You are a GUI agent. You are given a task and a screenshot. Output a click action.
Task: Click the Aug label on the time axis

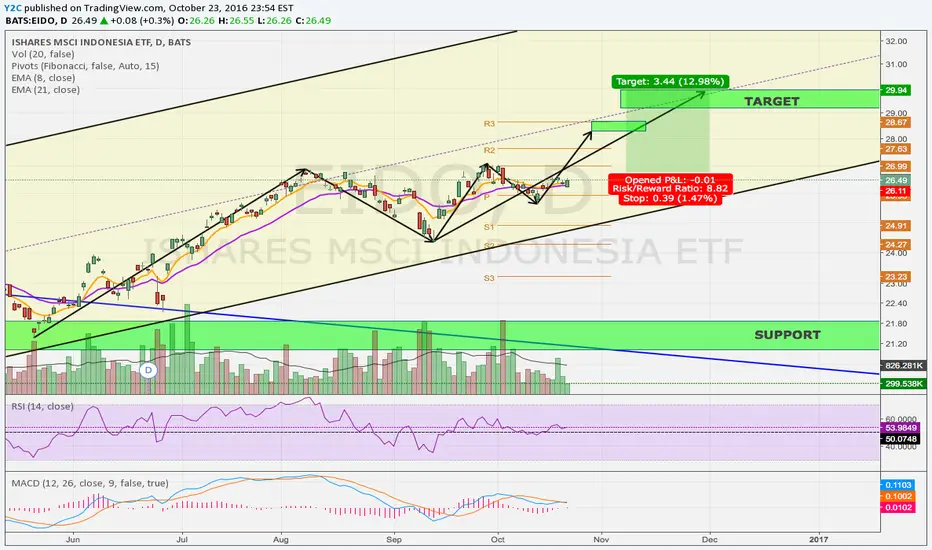tap(281, 540)
